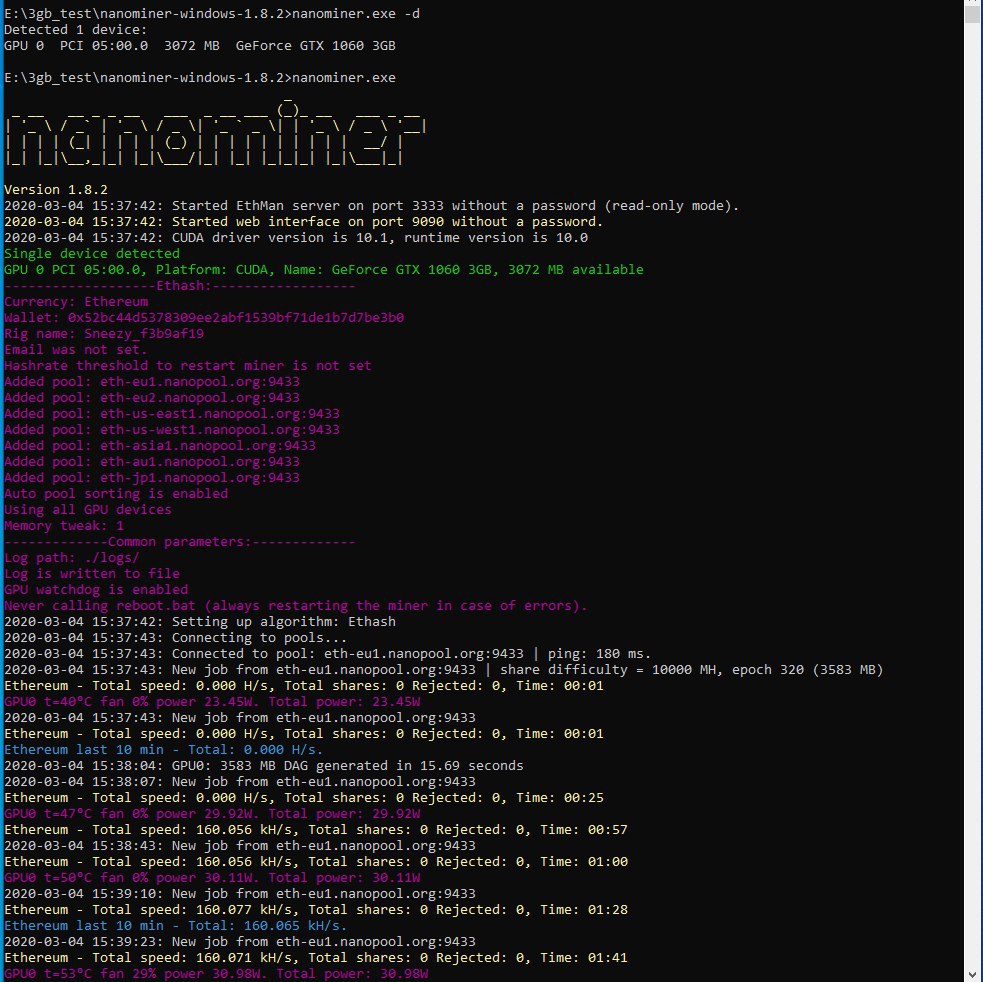The height and width of the screenshot is (982, 983).
Task: Click the Ethereum speed line with Time: 00:25
Action: coord(303,798)
